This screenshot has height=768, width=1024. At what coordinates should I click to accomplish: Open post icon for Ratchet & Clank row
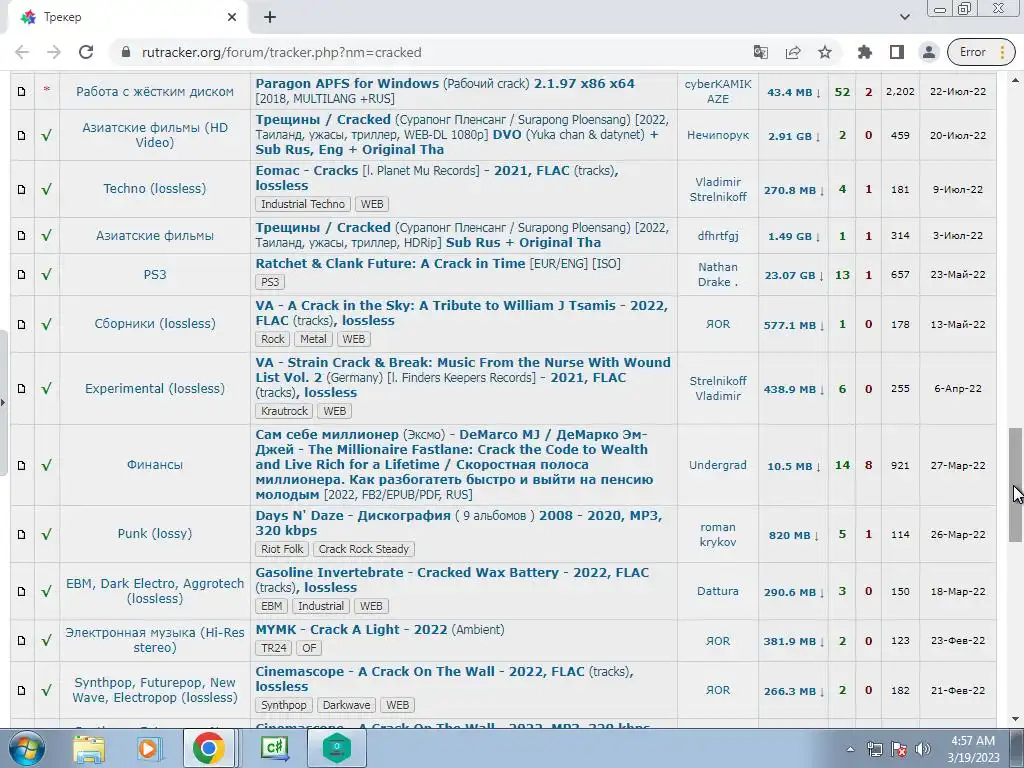point(22,275)
